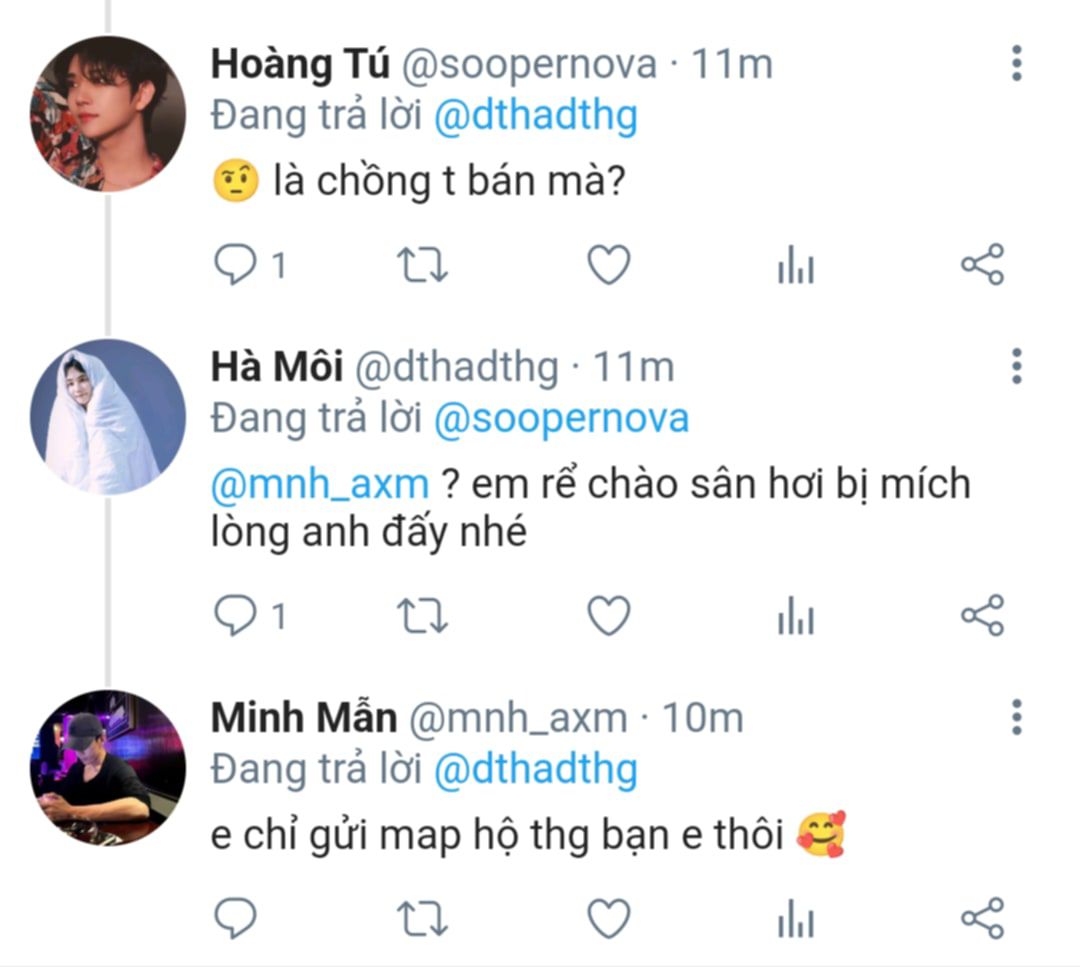Open Minh Mẫn's profile avatar

pos(108,768)
